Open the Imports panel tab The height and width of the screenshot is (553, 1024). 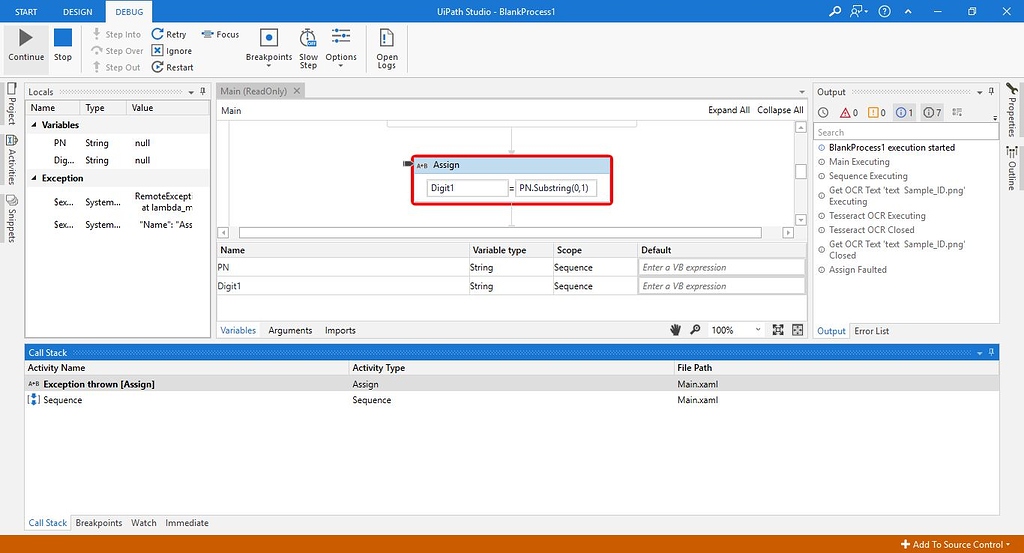click(x=340, y=330)
